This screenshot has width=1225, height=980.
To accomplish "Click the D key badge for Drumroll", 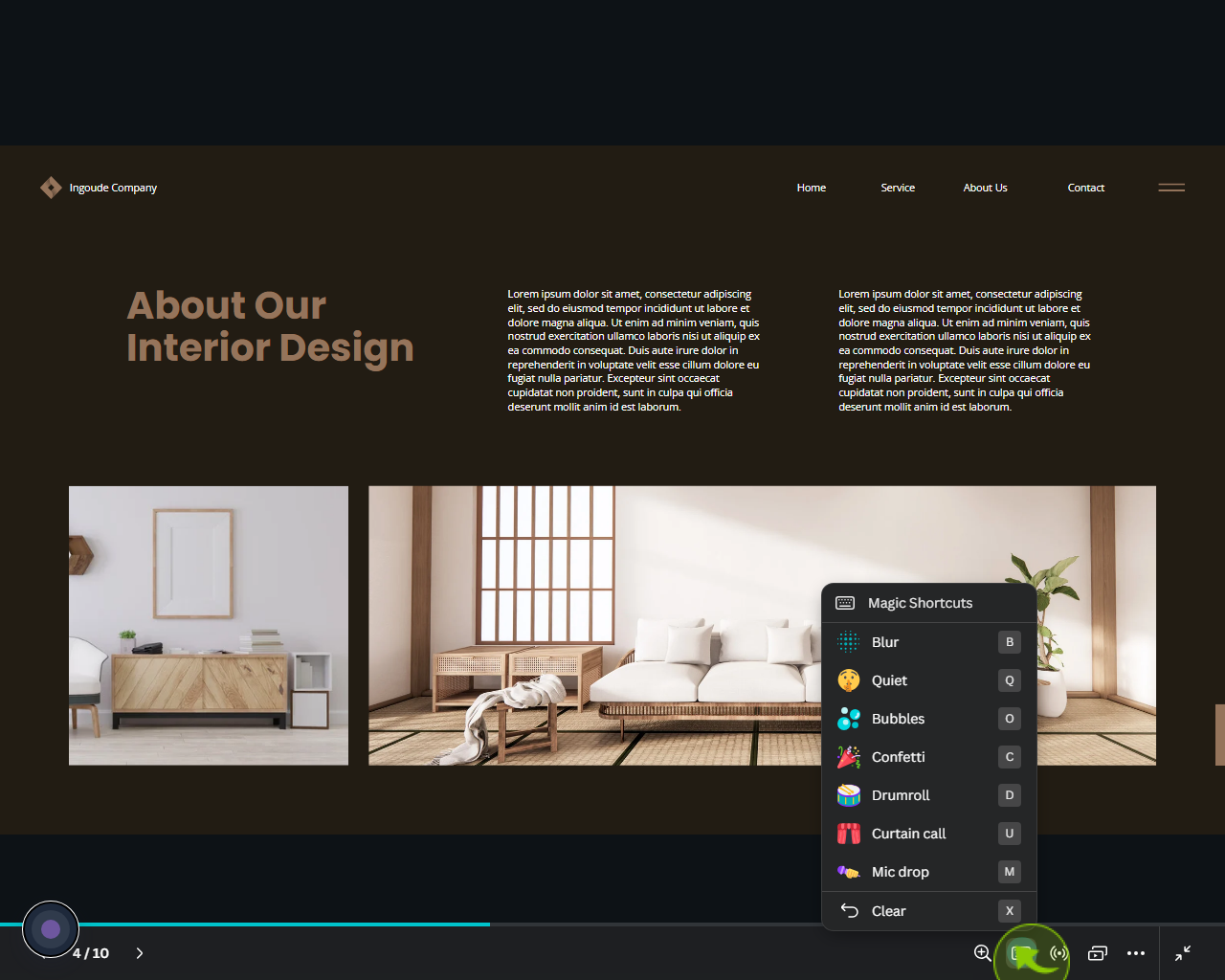I will (1010, 795).
